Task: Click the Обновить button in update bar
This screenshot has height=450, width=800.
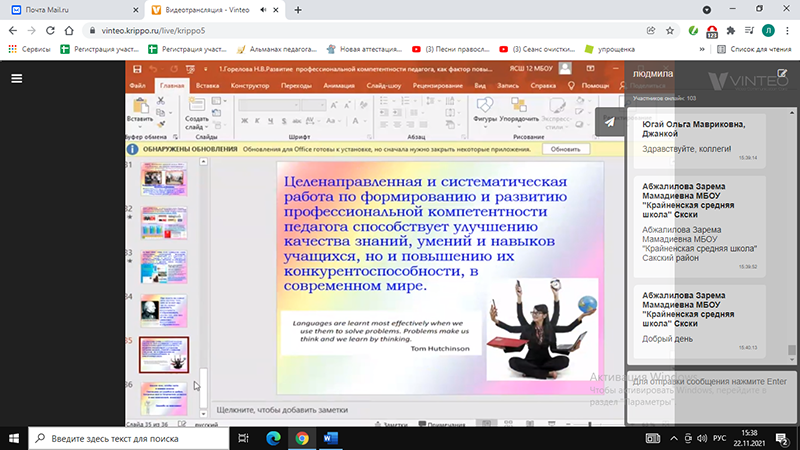Action: pos(565,149)
